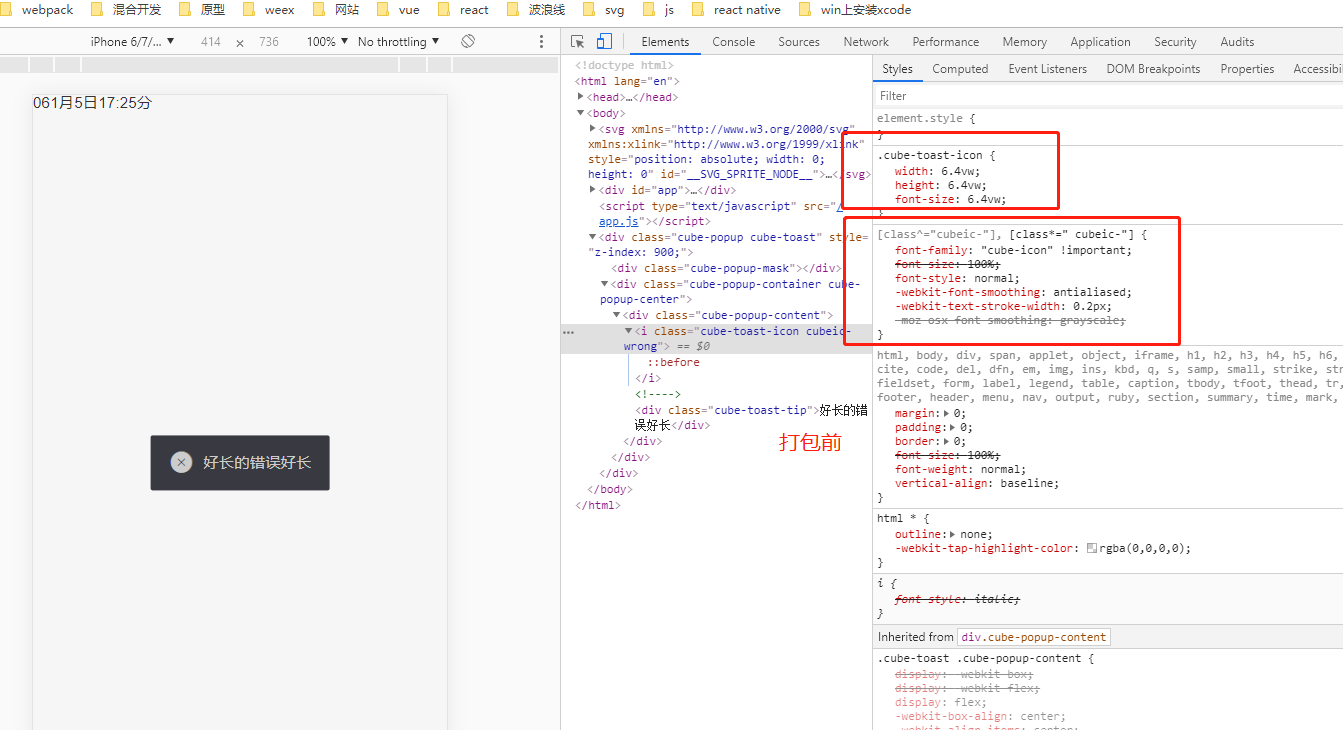The height and width of the screenshot is (730, 1343).
Task: Switch to the Memory tab
Action: [x=1025, y=42]
